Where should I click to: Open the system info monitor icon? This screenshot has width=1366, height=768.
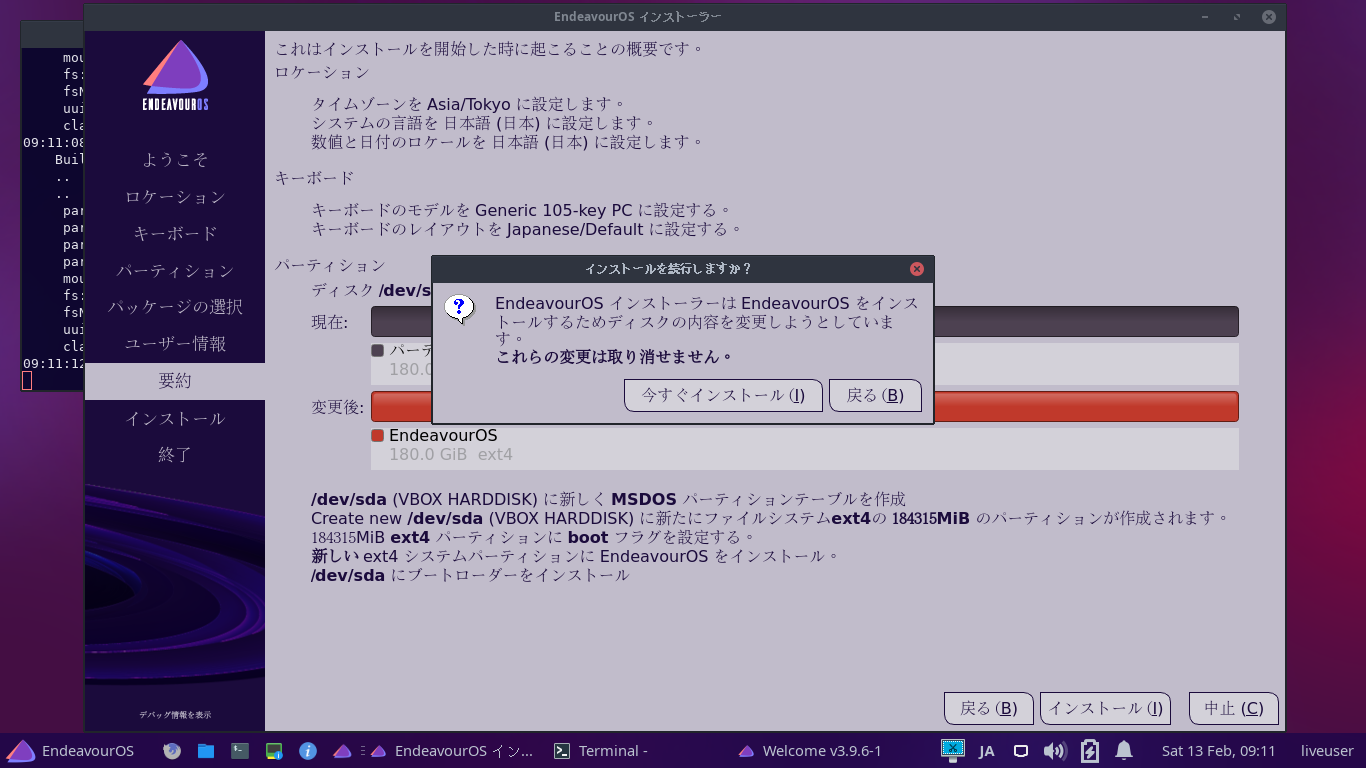point(274,750)
